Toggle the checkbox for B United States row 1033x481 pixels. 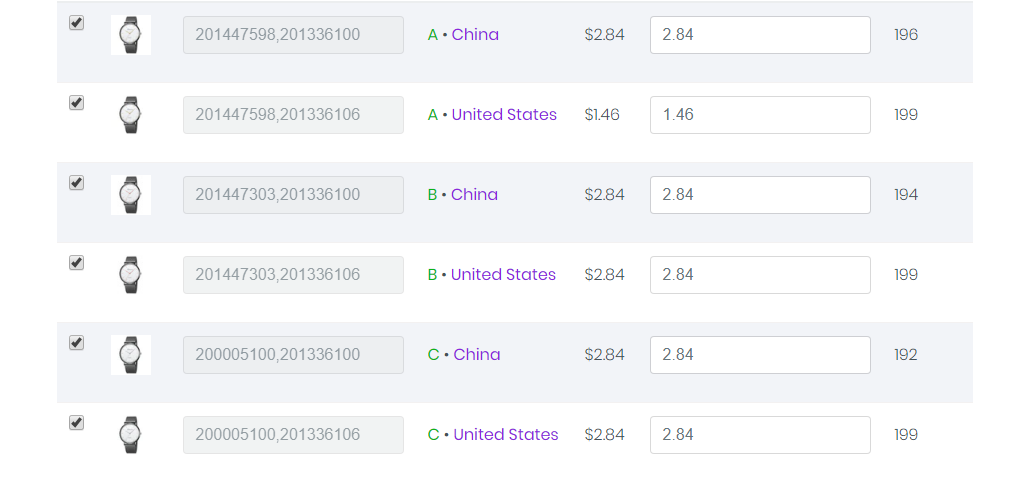pos(76,263)
